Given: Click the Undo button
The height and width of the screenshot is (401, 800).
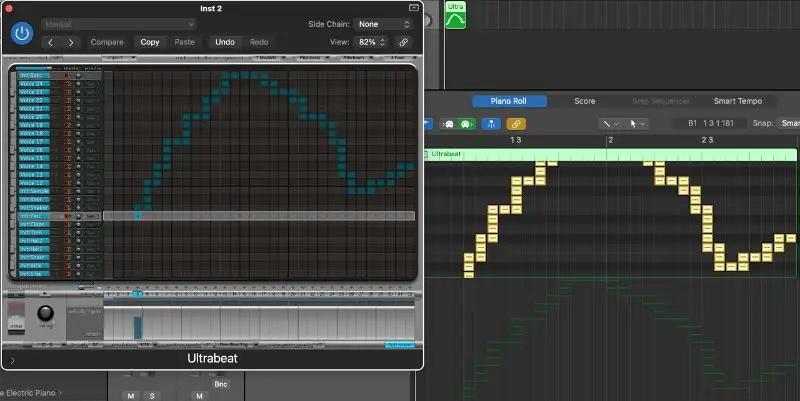Looking at the screenshot, I should pos(225,42).
